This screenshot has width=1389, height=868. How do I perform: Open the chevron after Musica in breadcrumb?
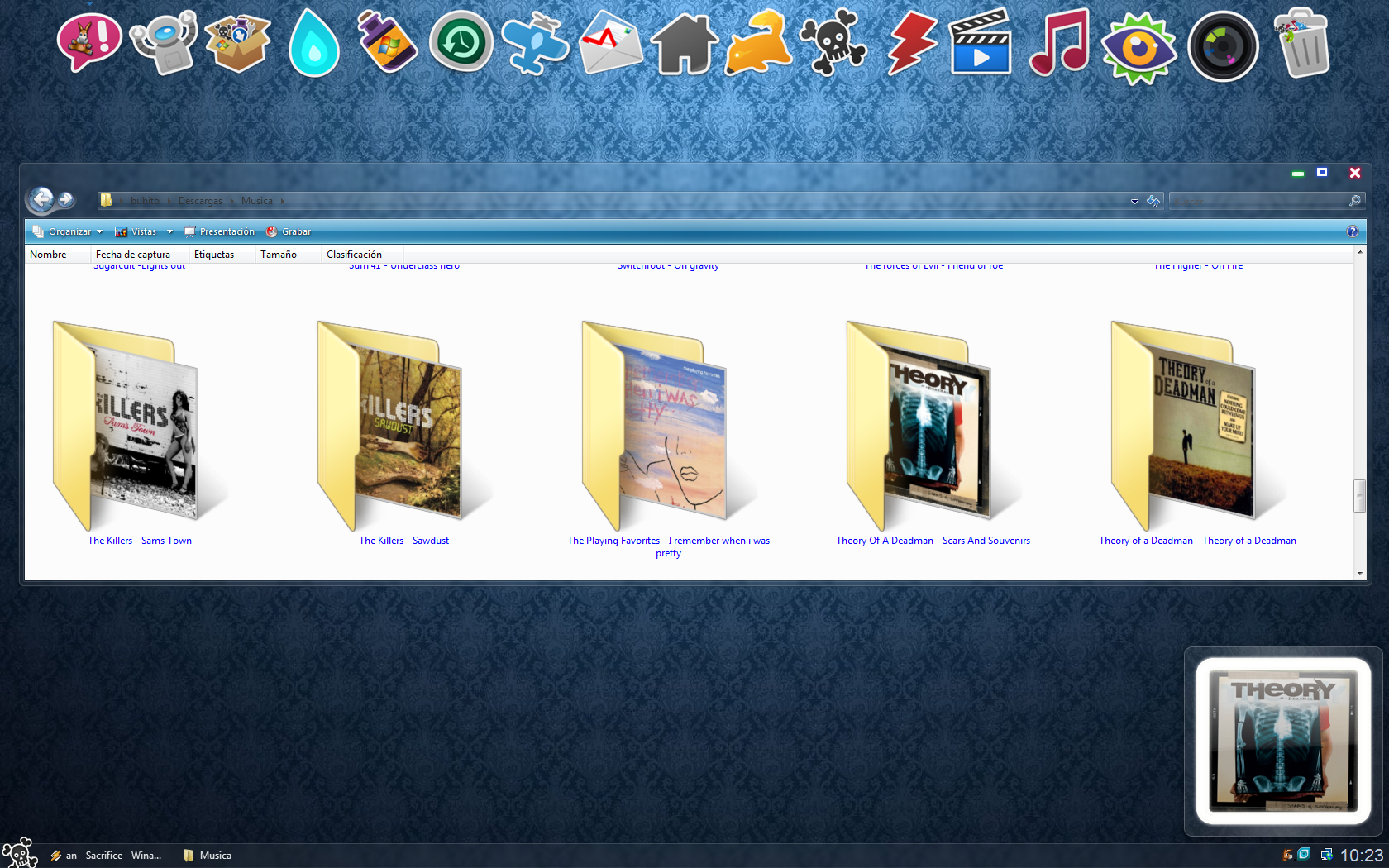(x=282, y=201)
